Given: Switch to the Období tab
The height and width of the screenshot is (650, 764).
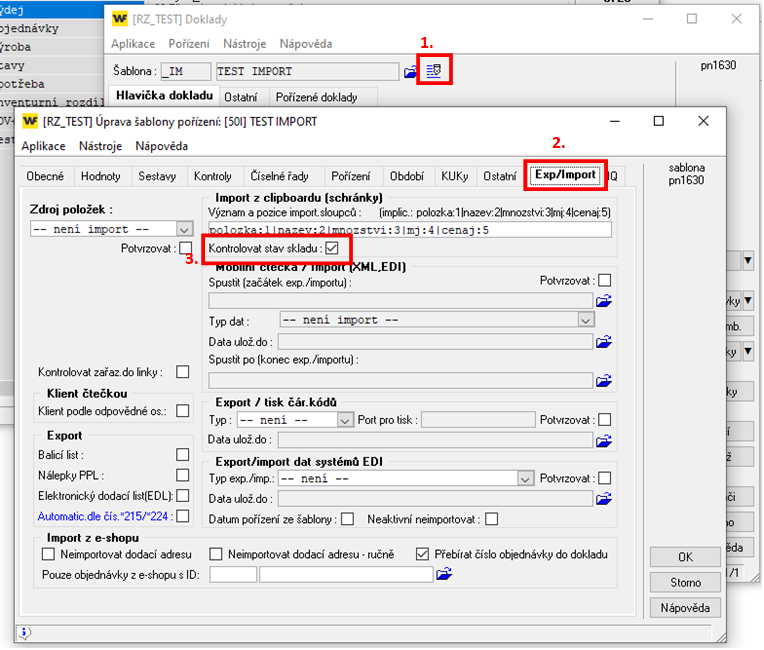Looking at the screenshot, I should click(x=407, y=176).
